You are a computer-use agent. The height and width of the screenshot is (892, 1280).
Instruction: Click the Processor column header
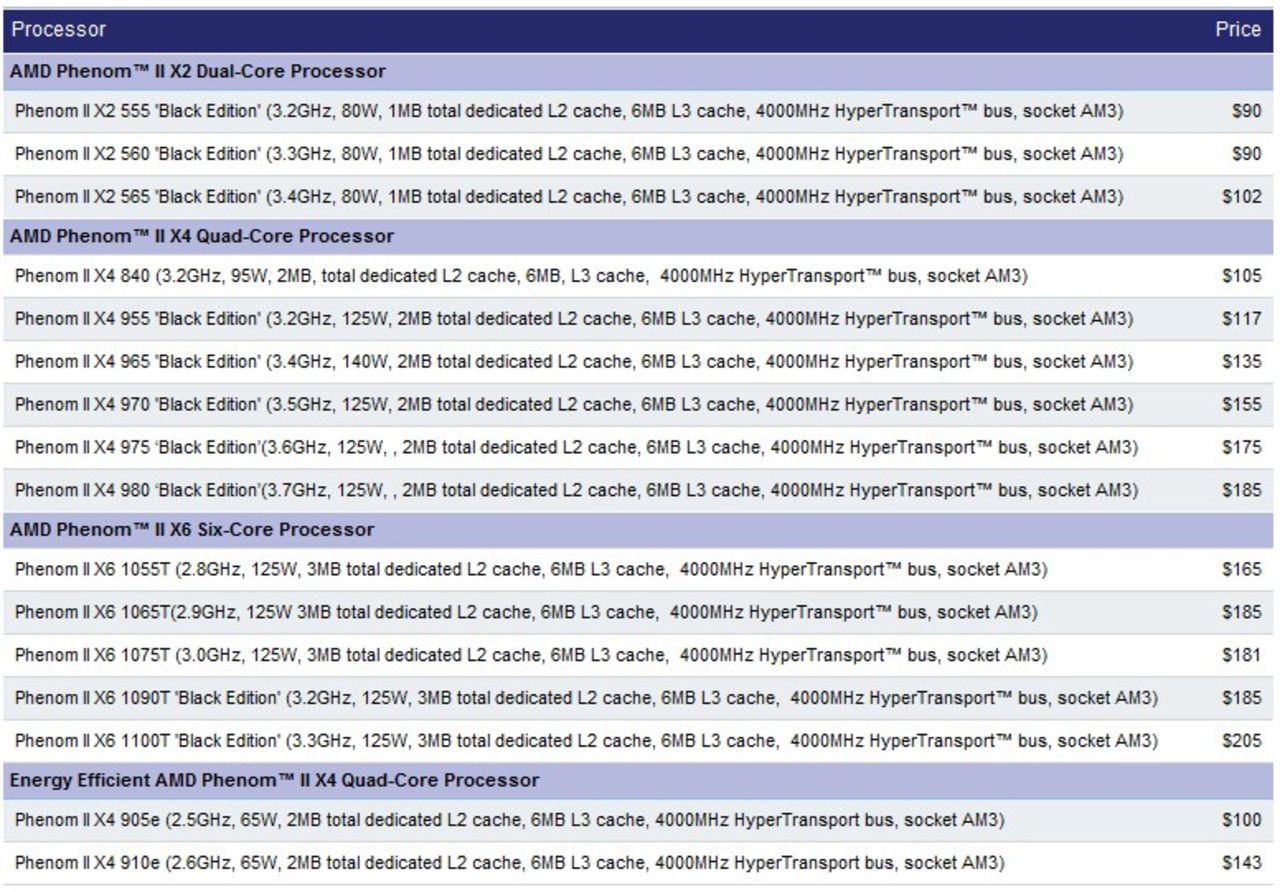tap(58, 30)
